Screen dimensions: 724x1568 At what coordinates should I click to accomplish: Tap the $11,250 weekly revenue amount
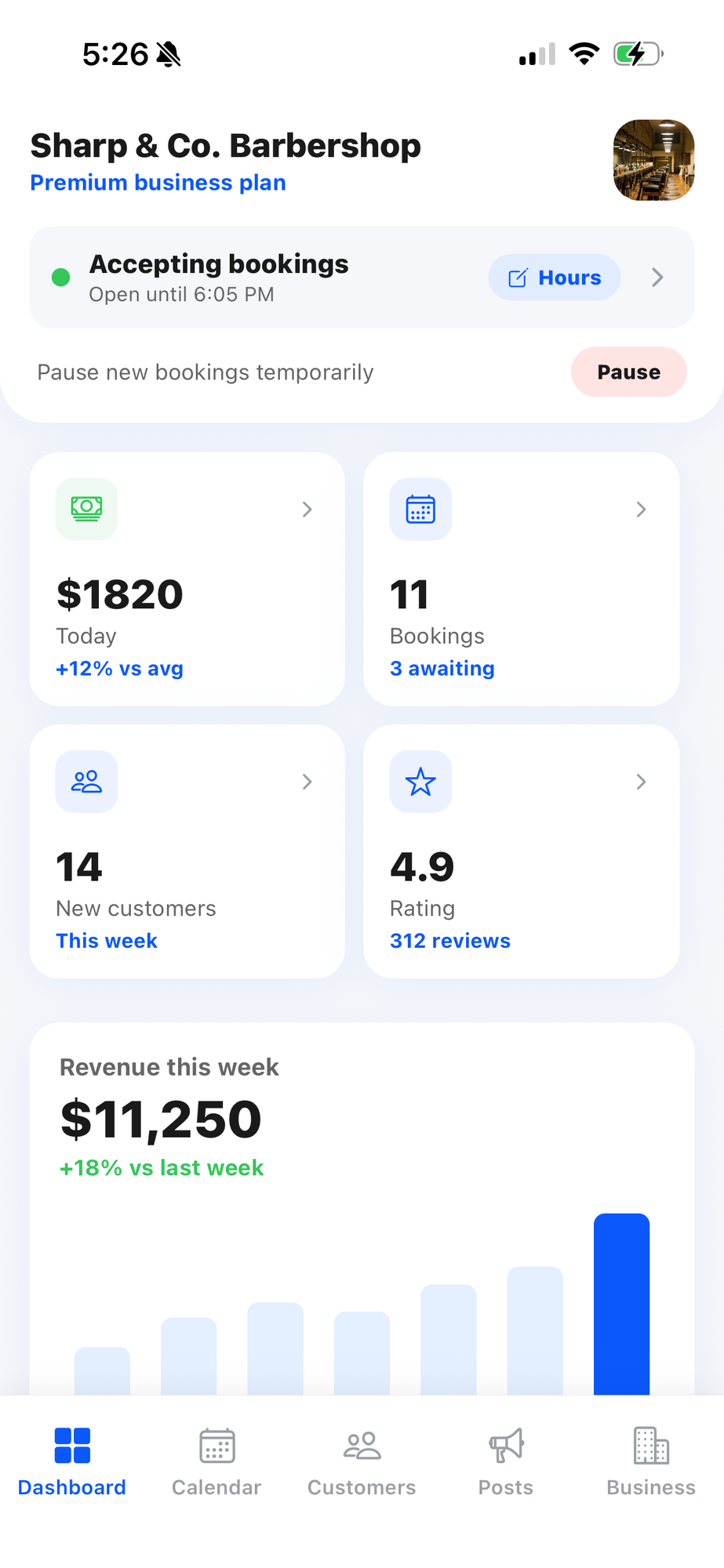[x=161, y=1119]
